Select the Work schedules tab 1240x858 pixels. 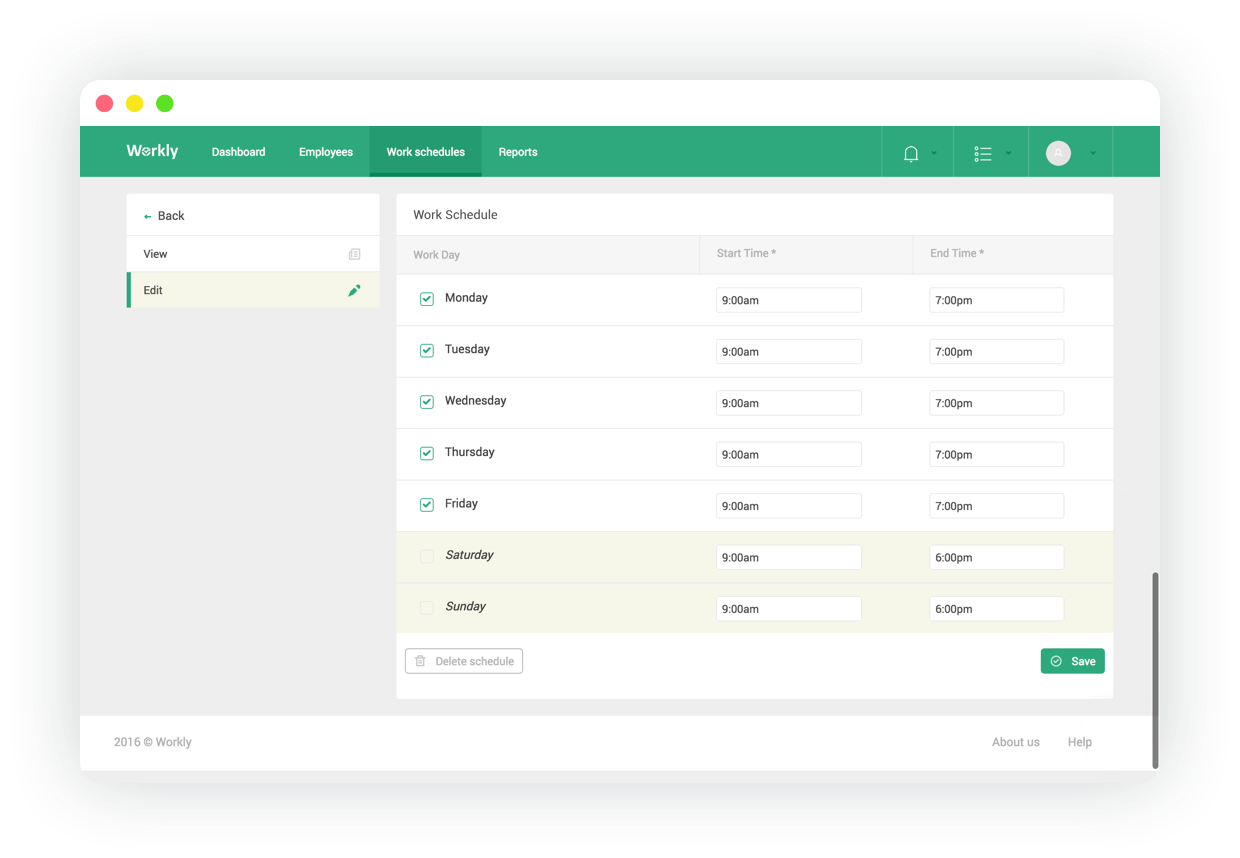pos(425,152)
